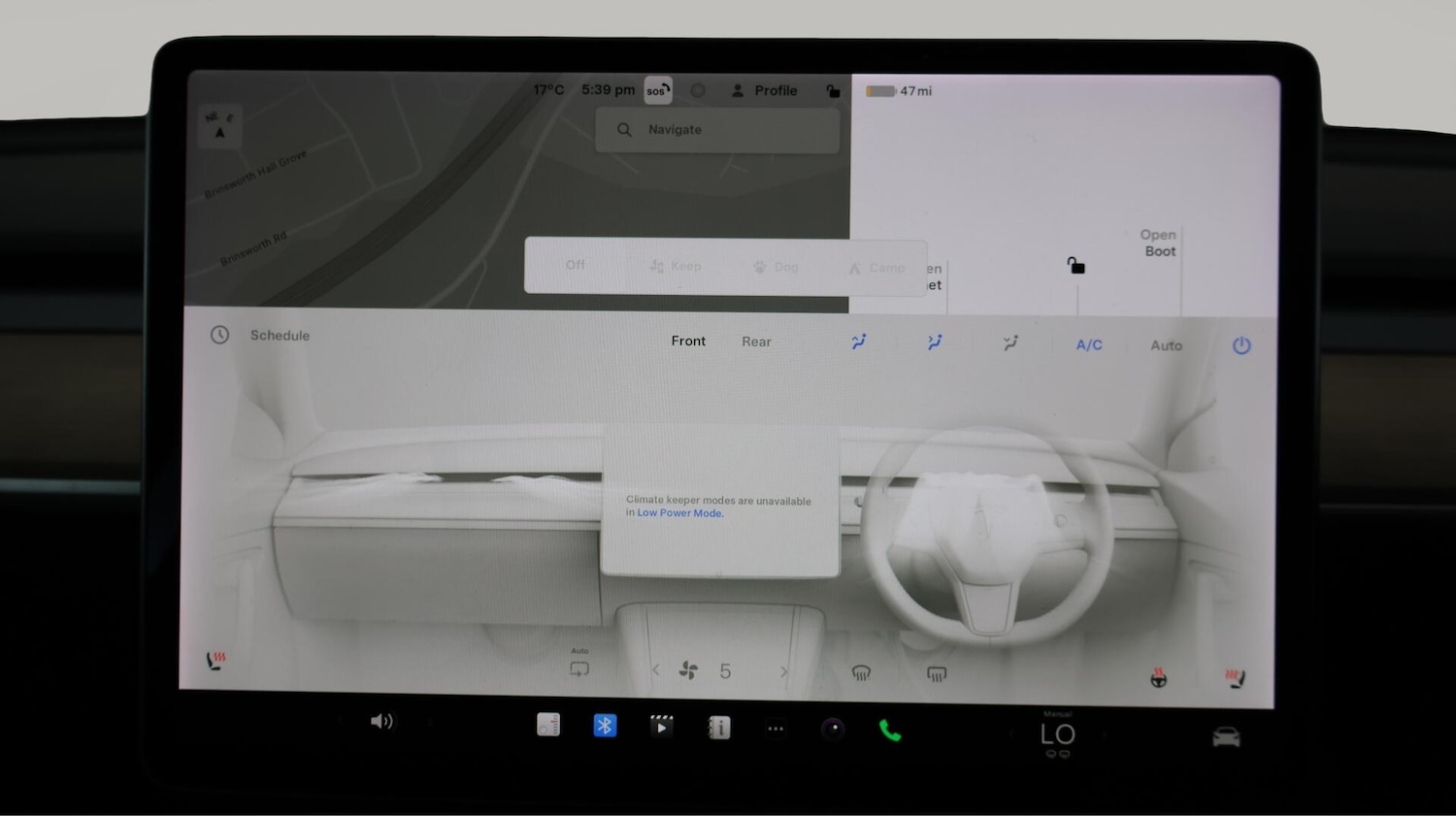Open the manual information book icon
Screen dimensions: 1456x816
[x=719, y=728]
